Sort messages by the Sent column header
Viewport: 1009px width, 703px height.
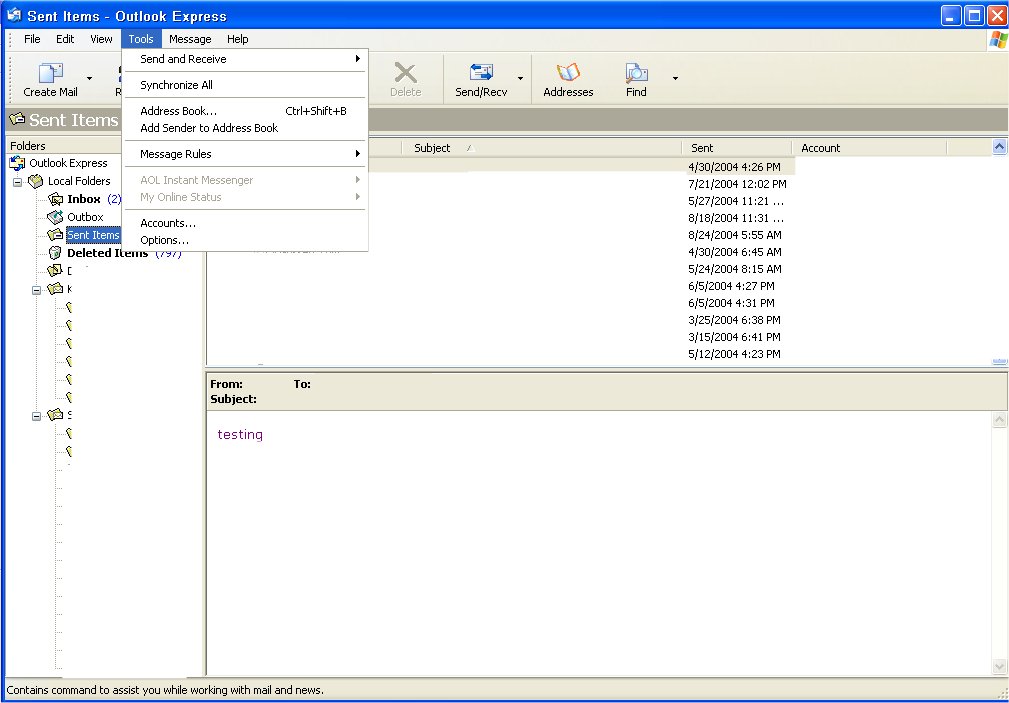tap(737, 148)
